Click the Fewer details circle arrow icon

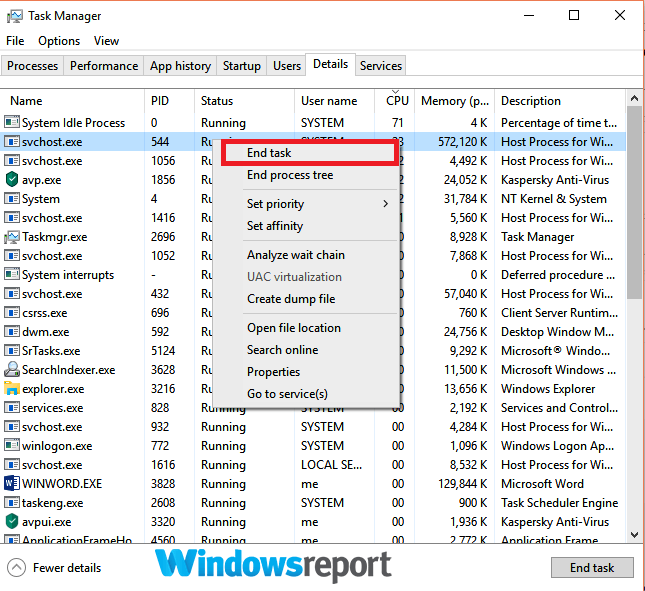[x=16, y=568]
